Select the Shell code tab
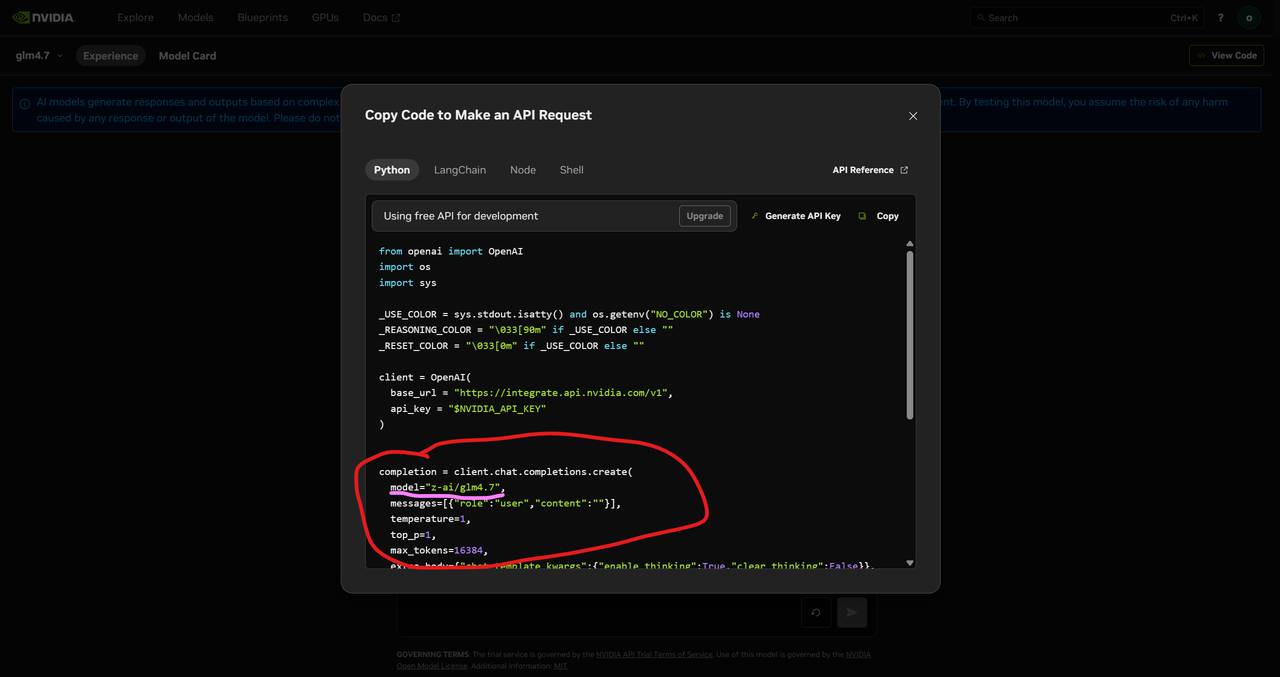The image size is (1280, 677). (x=572, y=170)
